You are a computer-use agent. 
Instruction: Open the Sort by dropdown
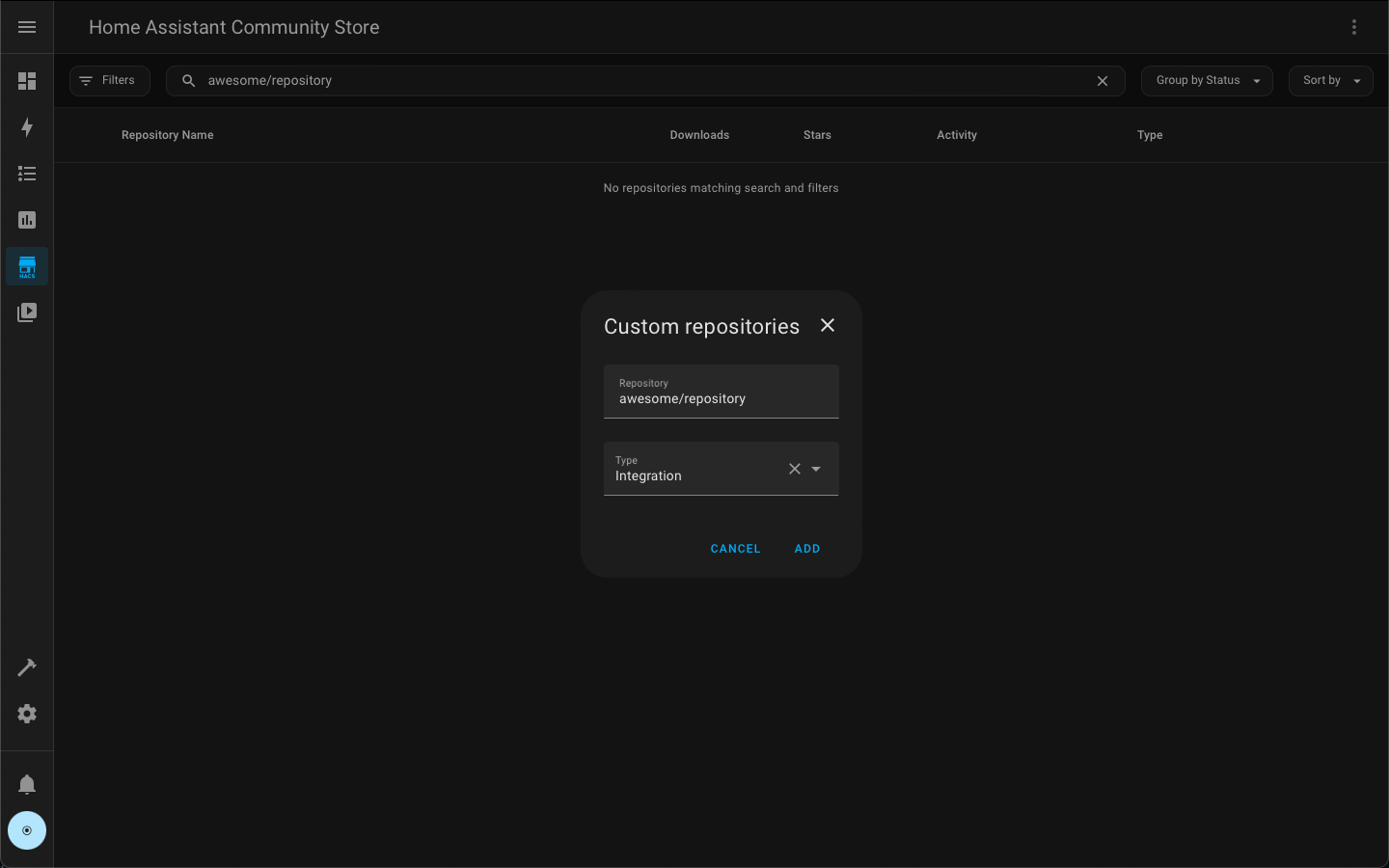(x=1330, y=80)
